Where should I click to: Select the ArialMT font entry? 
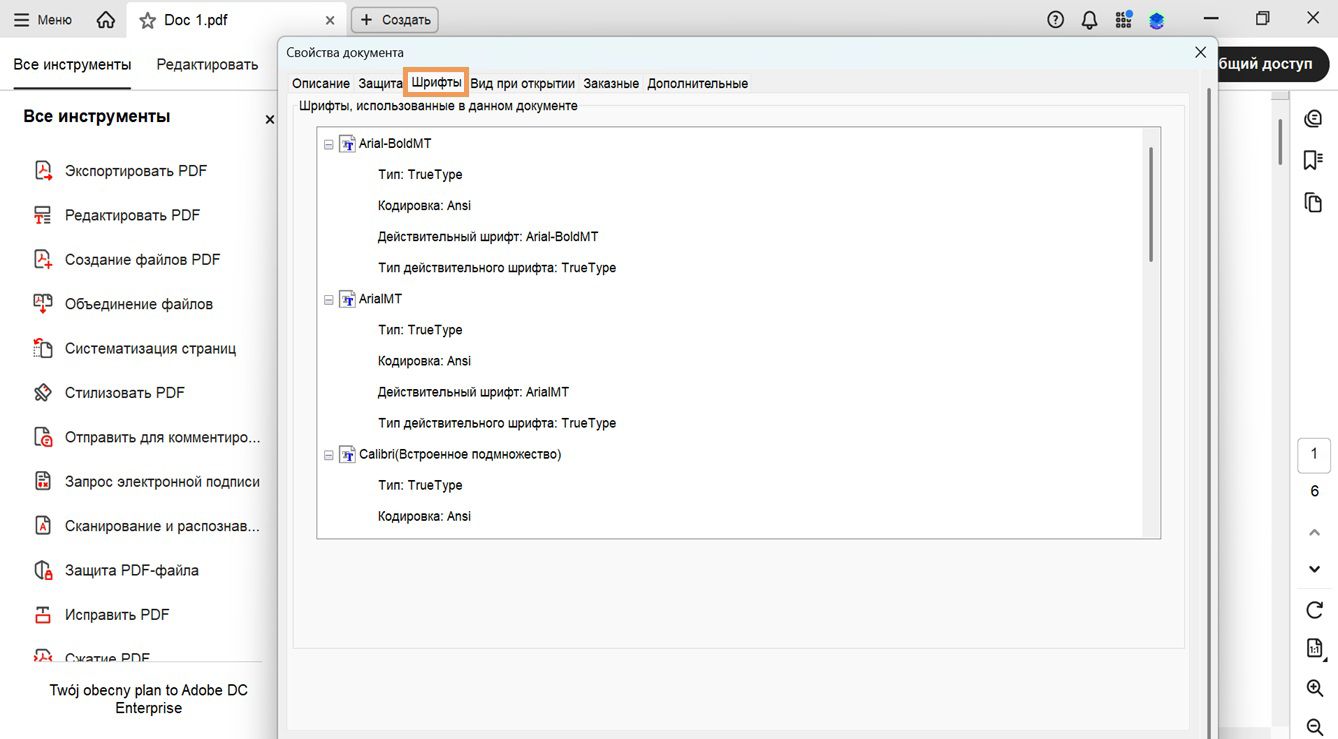tap(380, 299)
